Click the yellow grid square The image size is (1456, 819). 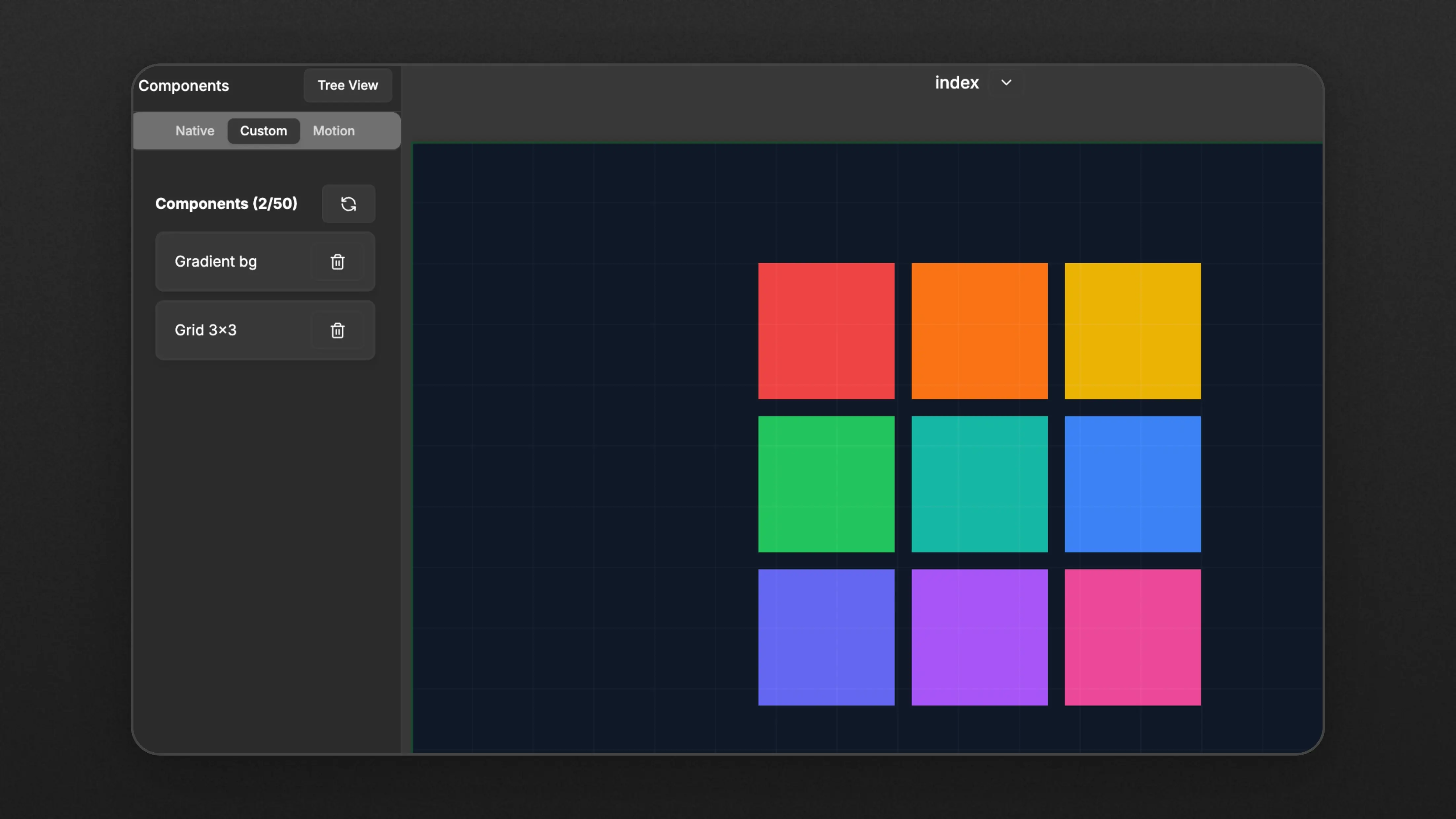[1132, 331]
